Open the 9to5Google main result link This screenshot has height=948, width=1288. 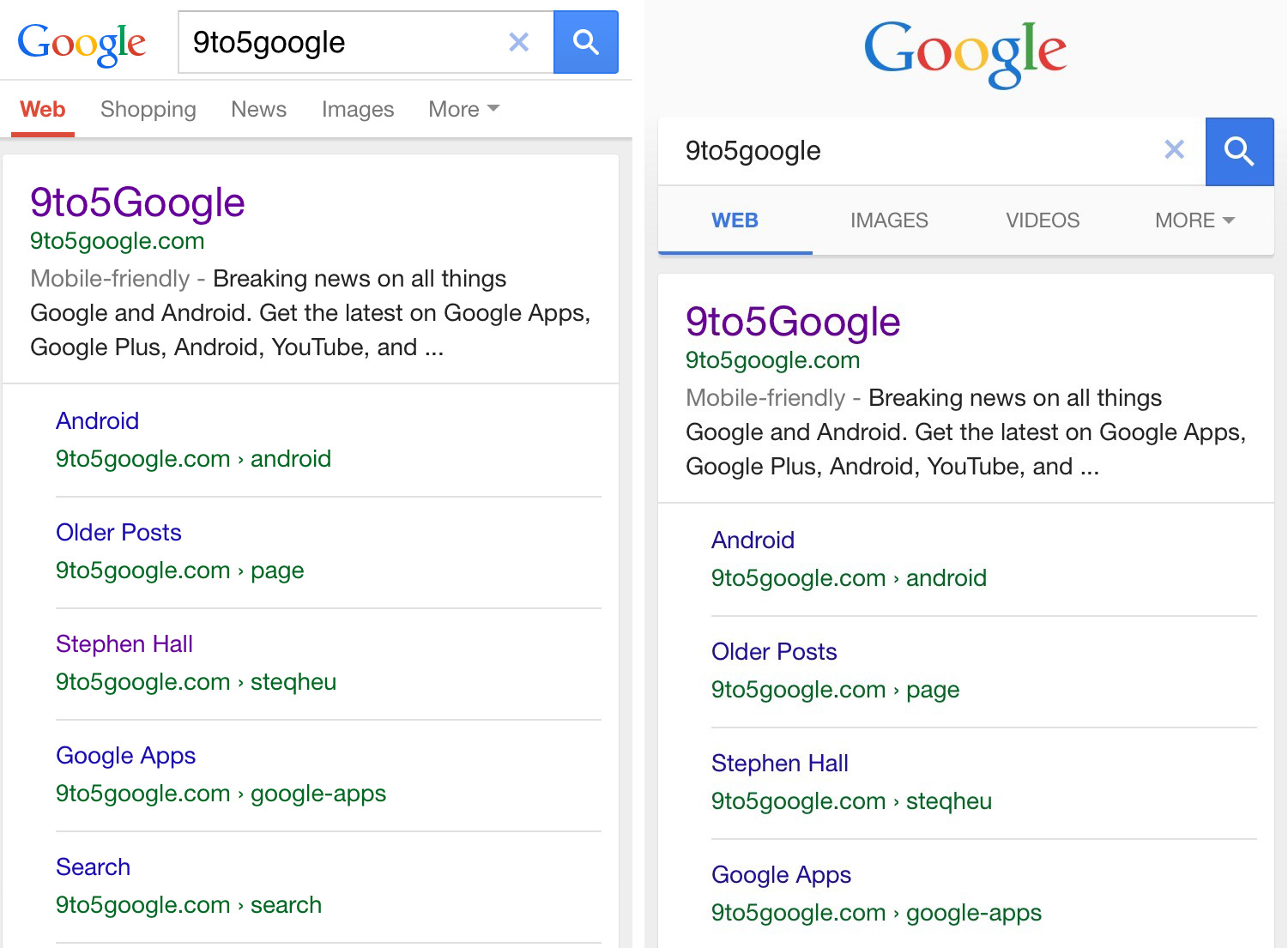[x=137, y=202]
